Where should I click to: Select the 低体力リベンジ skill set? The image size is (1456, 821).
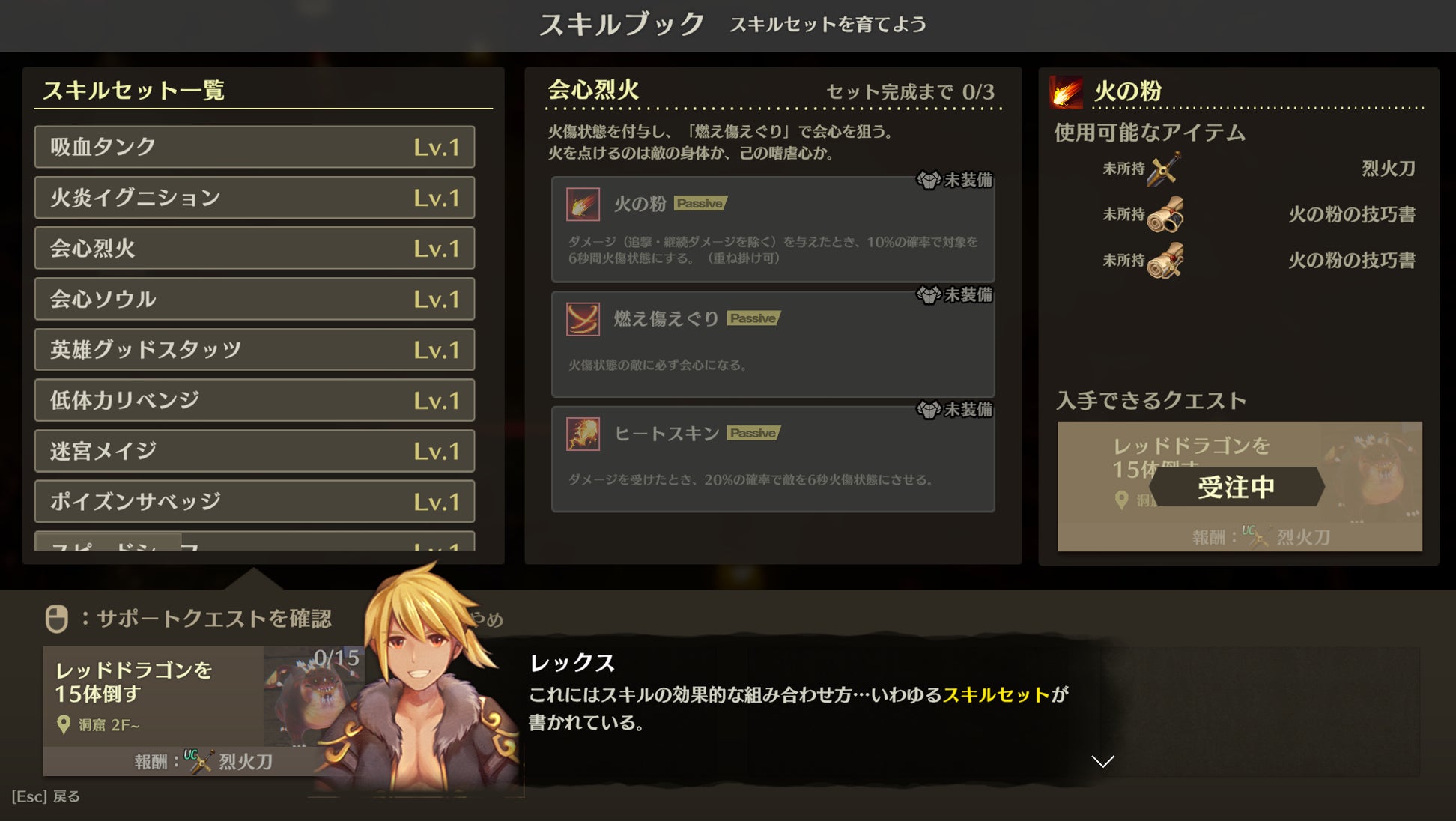[x=255, y=400]
